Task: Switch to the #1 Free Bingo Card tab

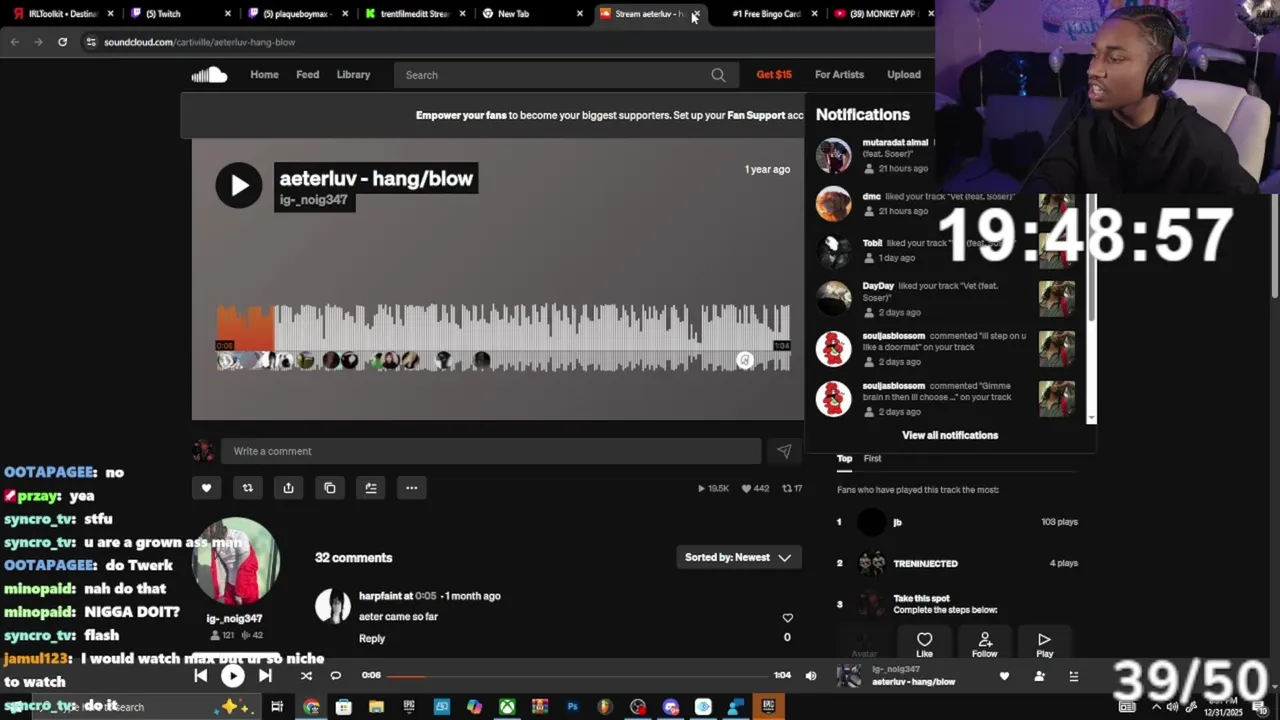Action: tap(766, 14)
